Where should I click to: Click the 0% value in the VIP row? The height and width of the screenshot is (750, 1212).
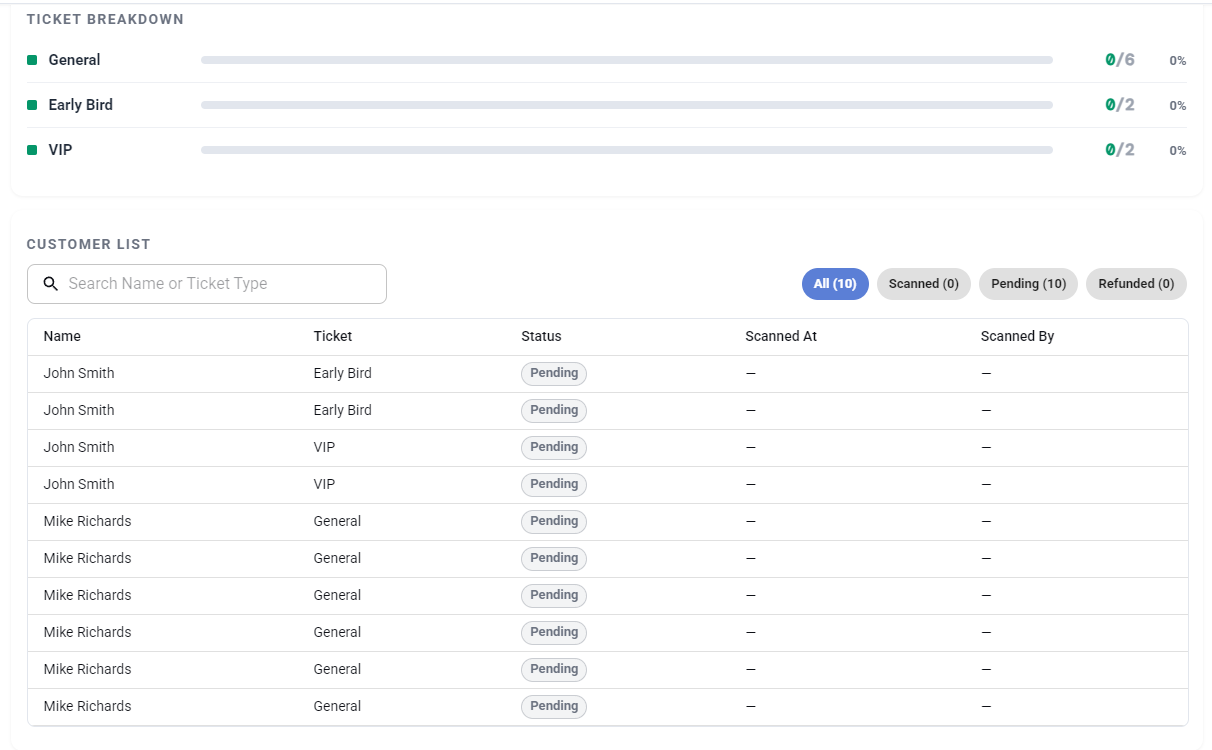[1178, 151]
